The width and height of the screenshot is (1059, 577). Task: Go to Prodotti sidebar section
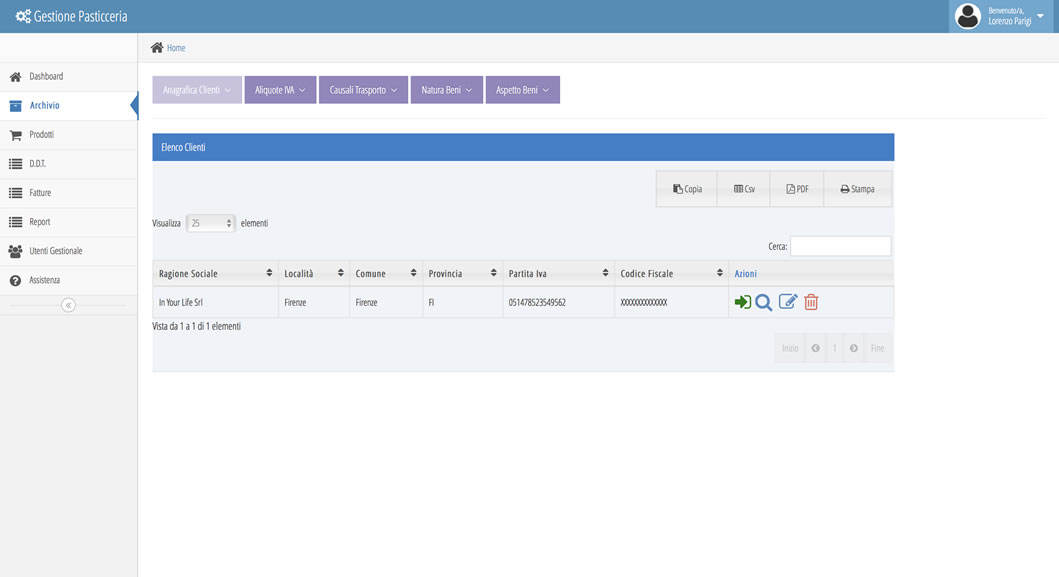pos(41,135)
